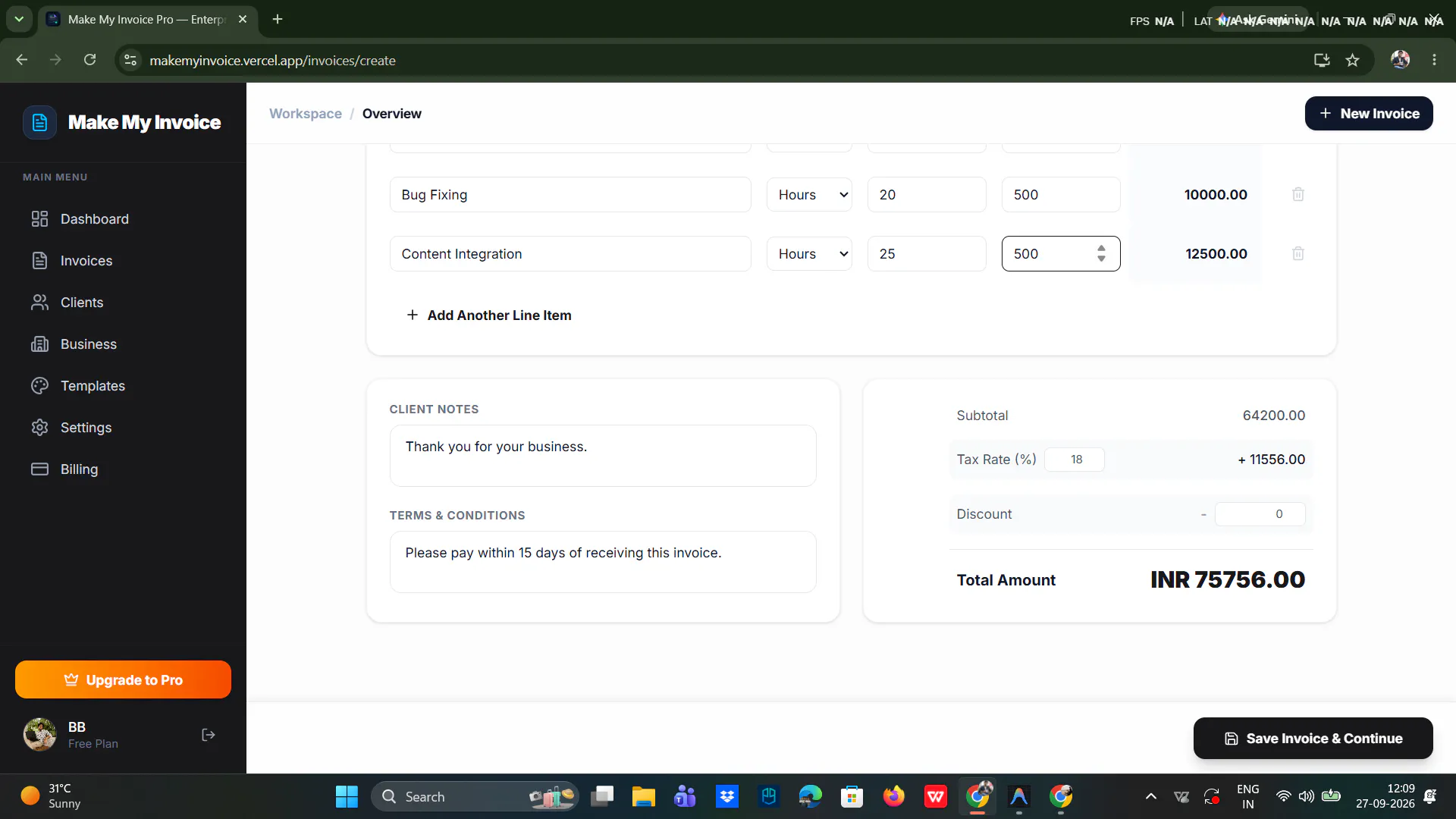Click the bookmark star icon
The width and height of the screenshot is (1456, 819).
tap(1352, 60)
